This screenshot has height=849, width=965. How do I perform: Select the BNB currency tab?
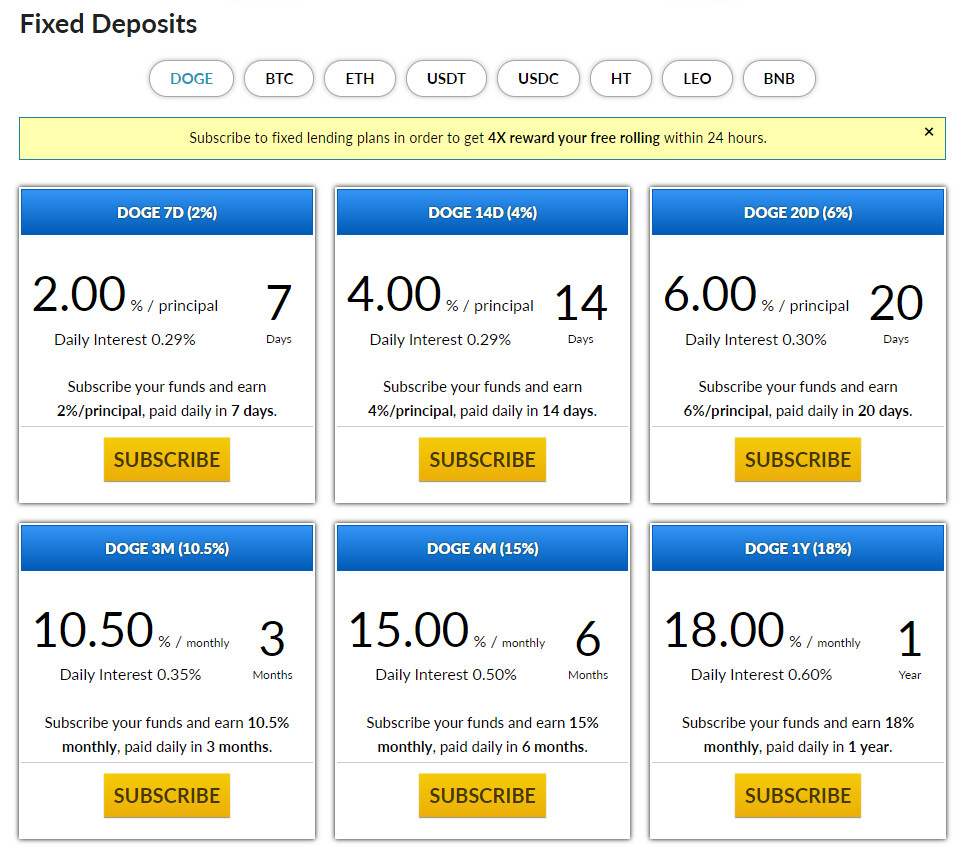[x=779, y=79]
